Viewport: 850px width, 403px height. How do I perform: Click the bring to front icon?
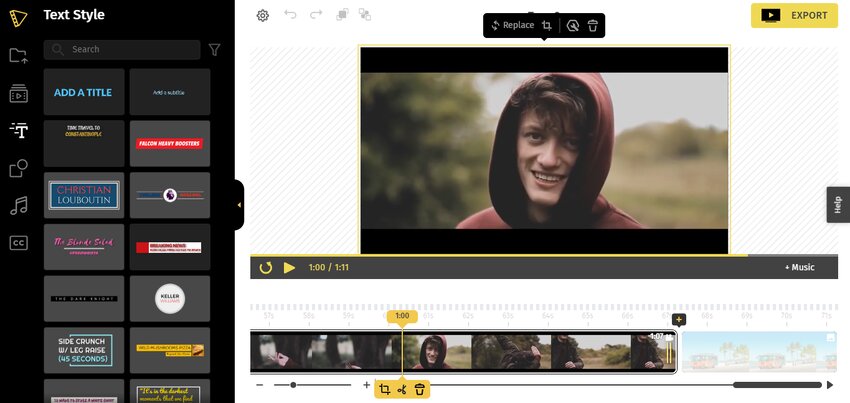(342, 15)
